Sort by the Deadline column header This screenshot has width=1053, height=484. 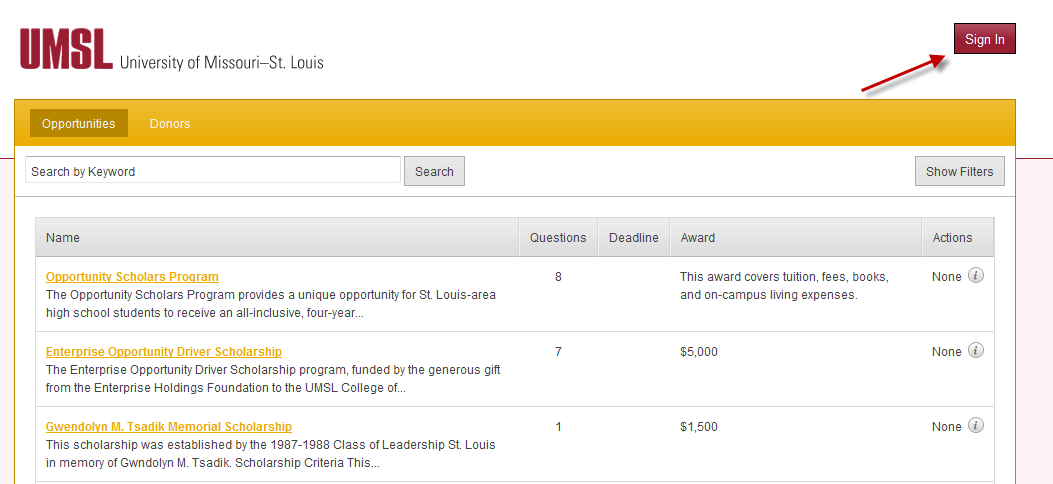click(x=634, y=237)
